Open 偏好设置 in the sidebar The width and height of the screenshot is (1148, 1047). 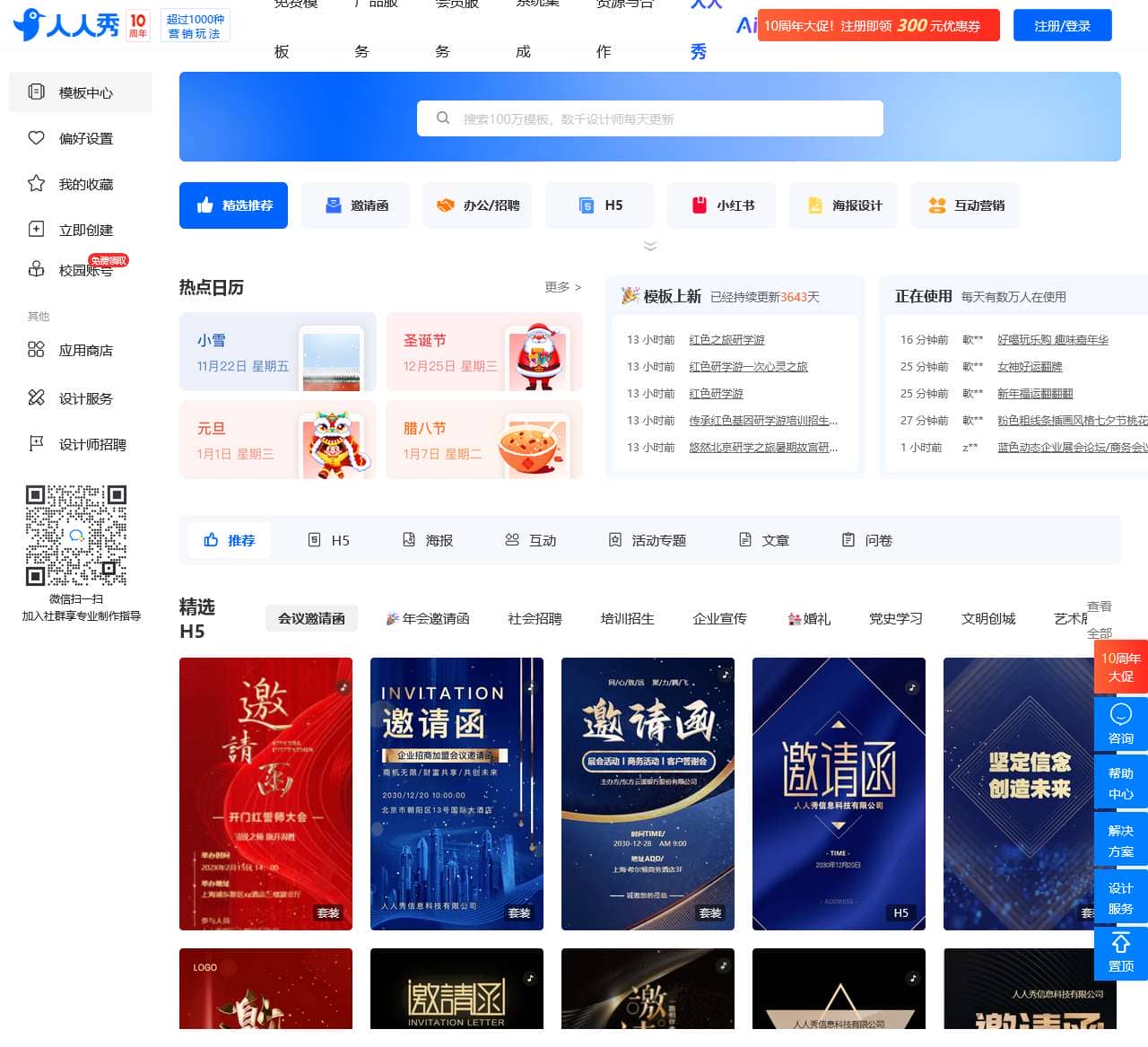81,138
